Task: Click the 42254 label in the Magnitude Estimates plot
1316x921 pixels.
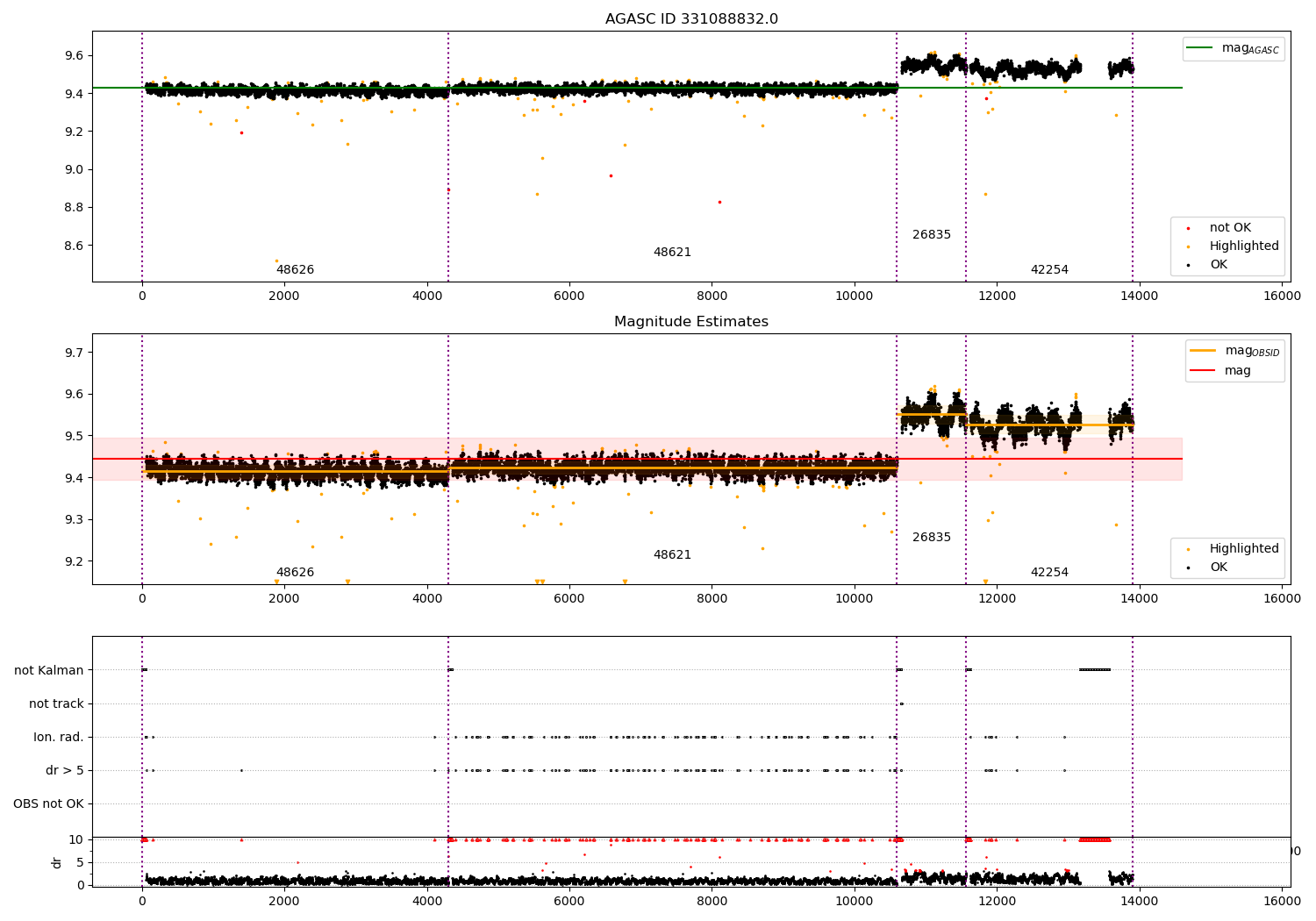Action: 1049,573
